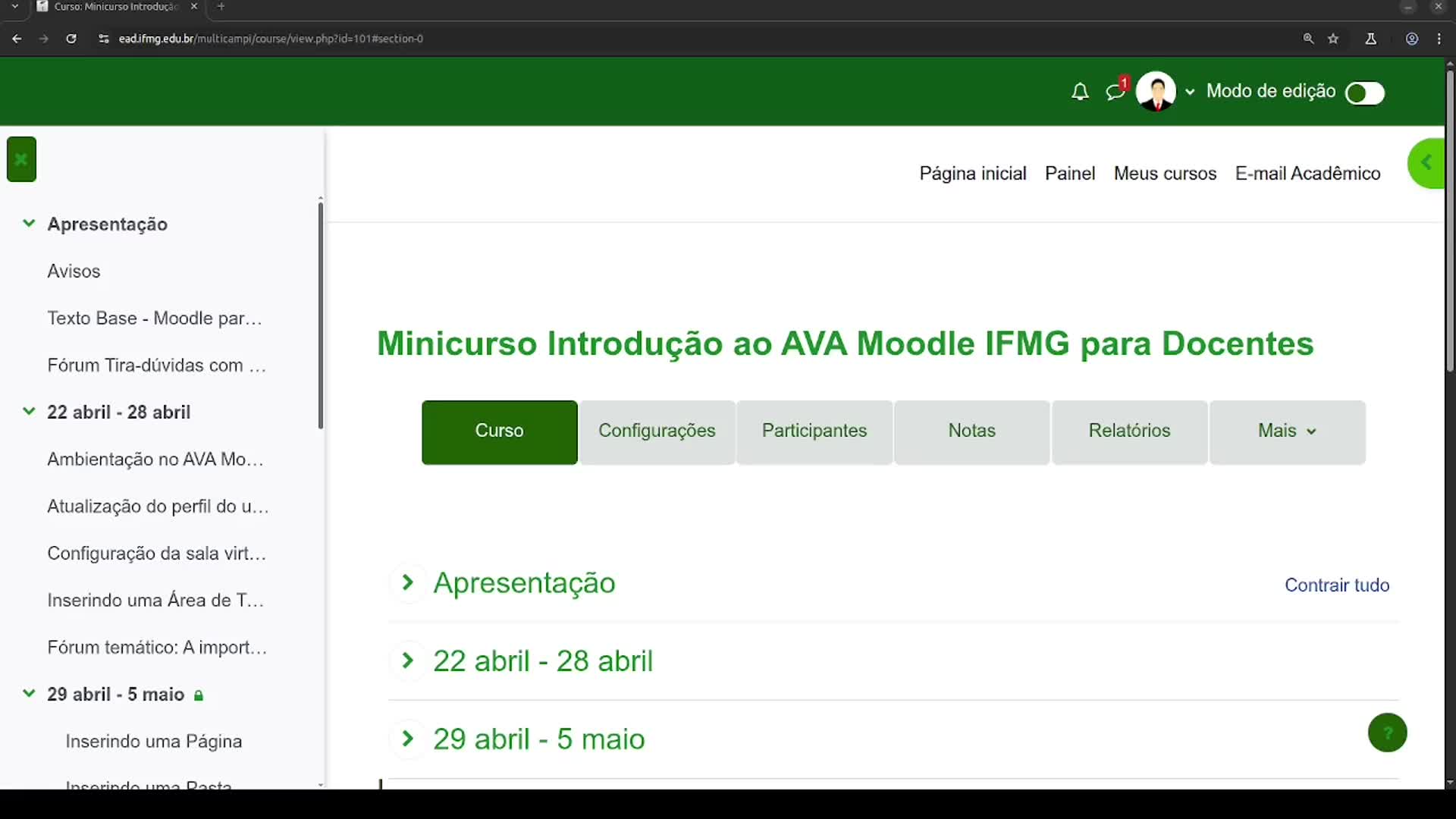The image size is (1456, 819).
Task: Open the right block drawer arrow
Action: pyautogui.click(x=1426, y=163)
